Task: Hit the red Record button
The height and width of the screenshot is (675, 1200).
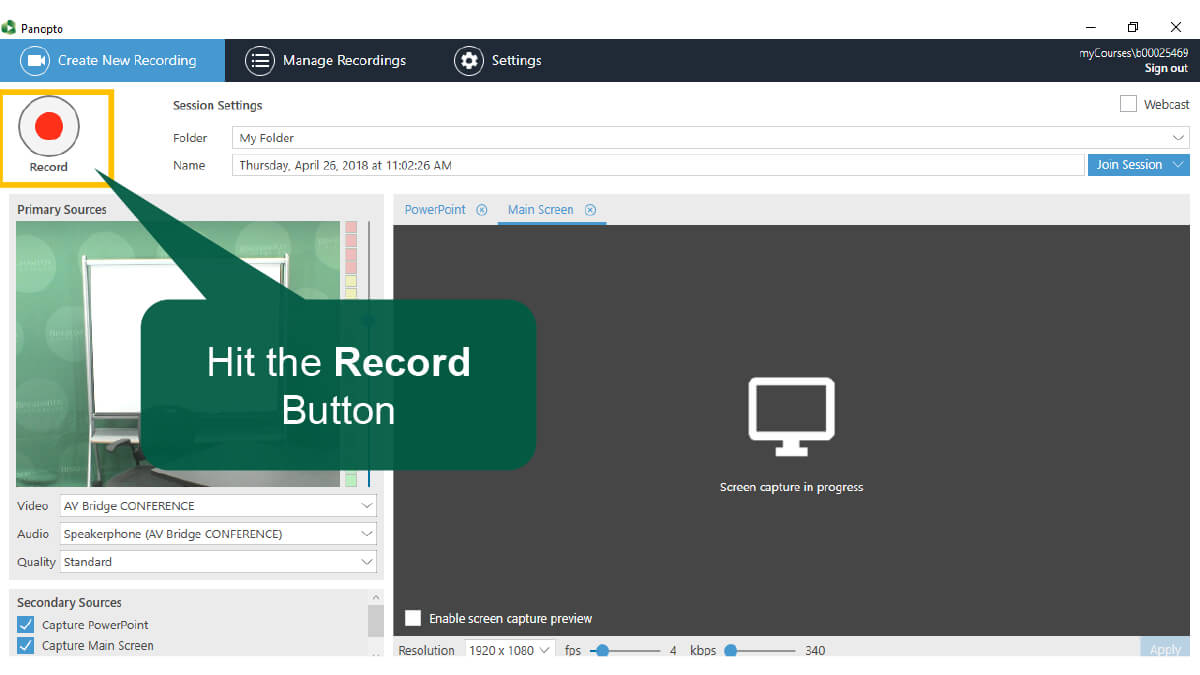Action: pyautogui.click(x=49, y=126)
